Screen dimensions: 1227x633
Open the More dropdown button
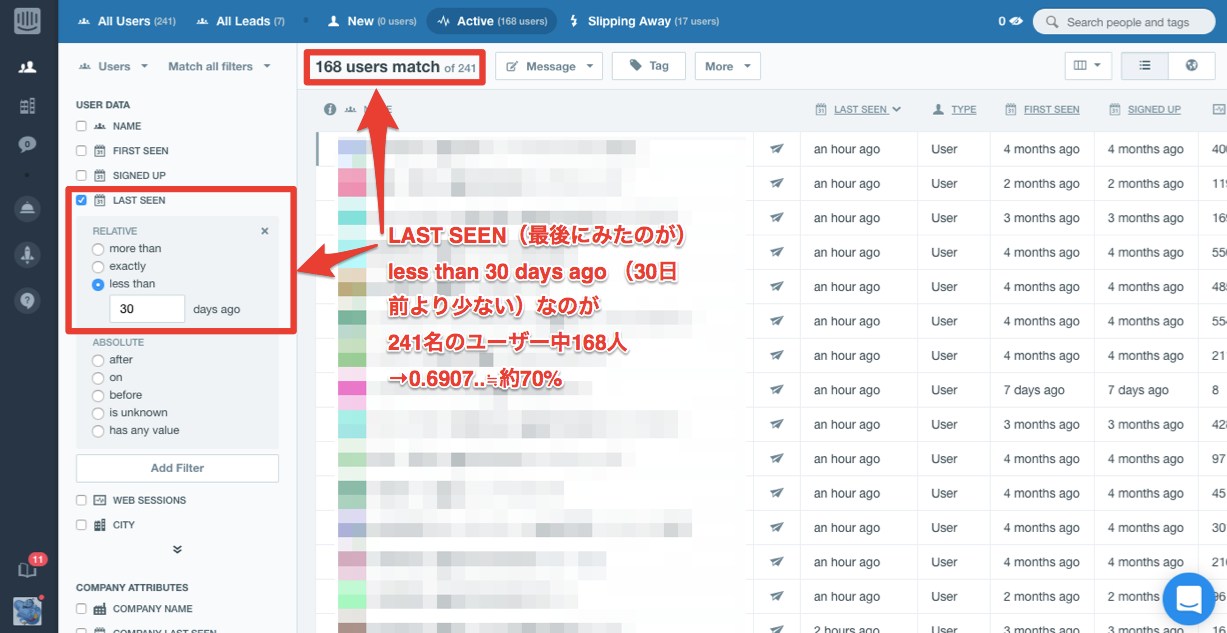tap(728, 66)
